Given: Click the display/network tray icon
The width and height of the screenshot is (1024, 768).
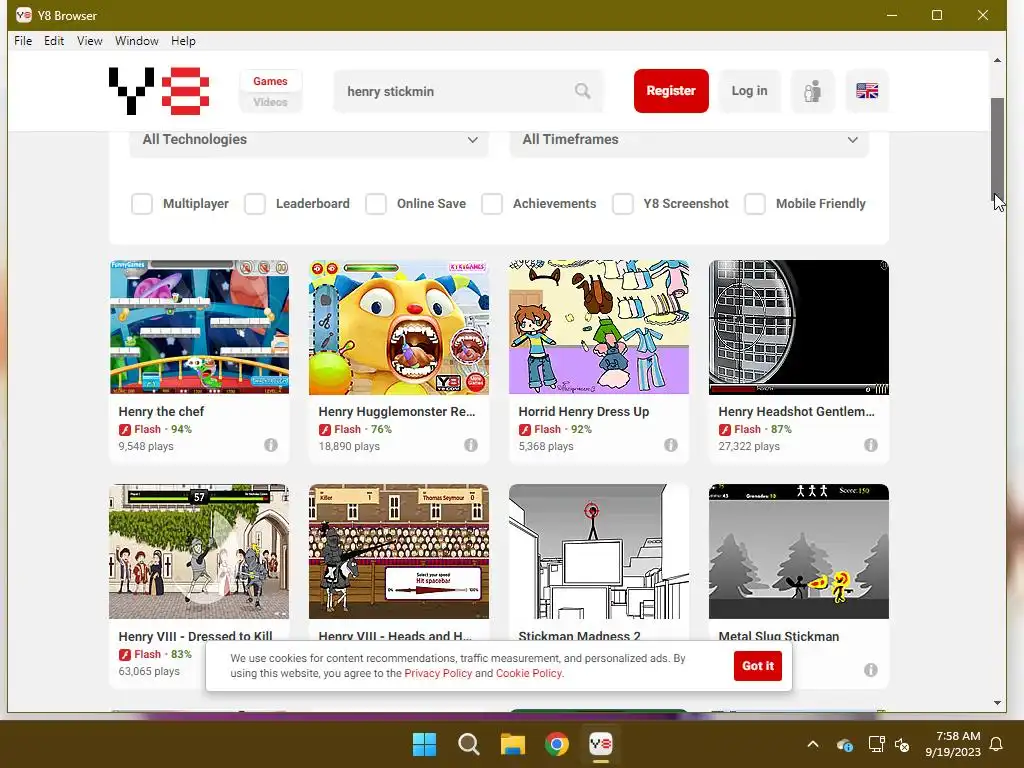Looking at the screenshot, I should tap(876, 744).
